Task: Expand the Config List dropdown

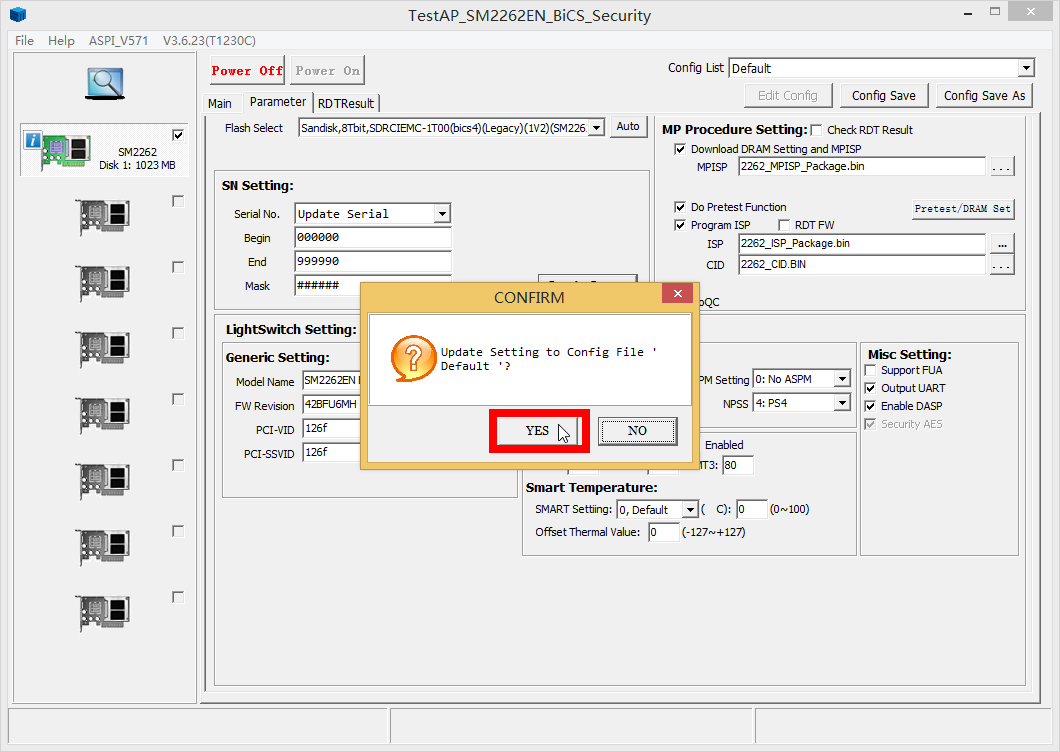Action: tap(1025, 68)
